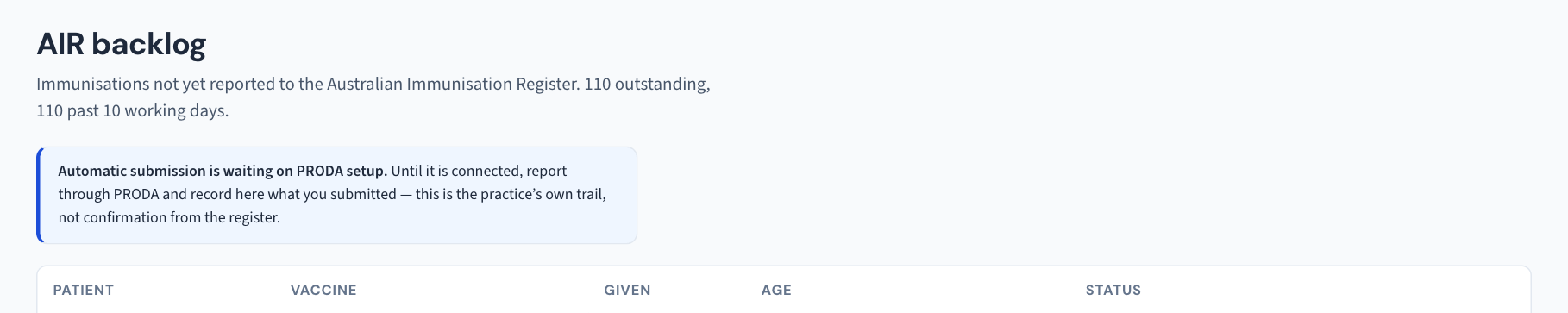Screen dimensions: 1568x313
Task: Click 'Australian Immunisation Register' in the description
Action: point(453,84)
